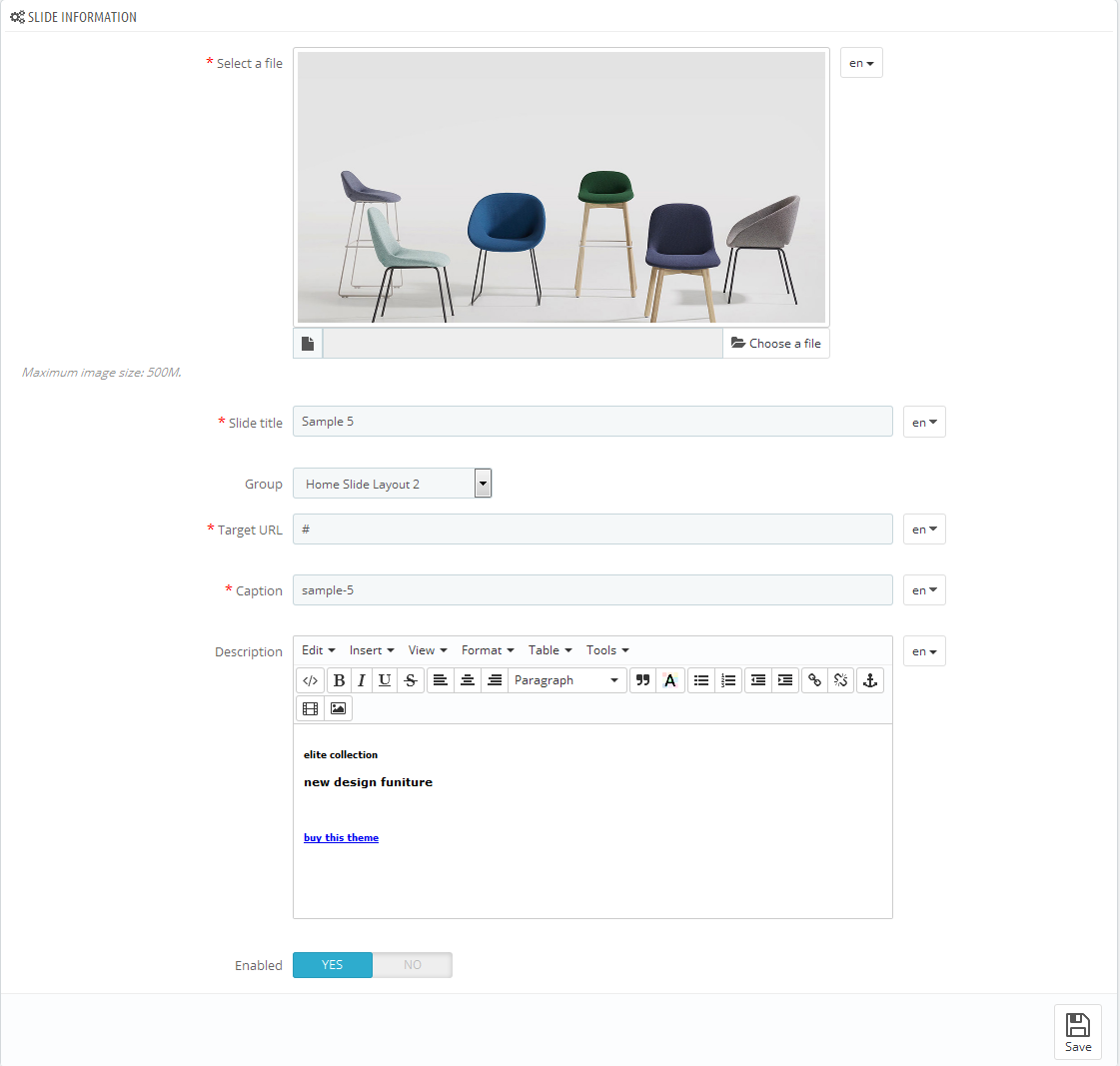Click 'elite collection' text in editor
The width and height of the screenshot is (1120, 1066).
(341, 754)
